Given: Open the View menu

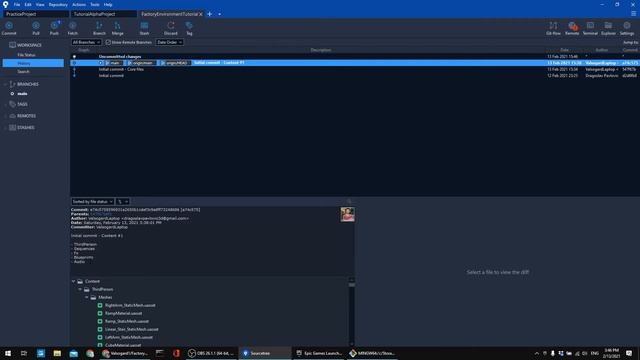Looking at the screenshot, I should click(40, 4).
